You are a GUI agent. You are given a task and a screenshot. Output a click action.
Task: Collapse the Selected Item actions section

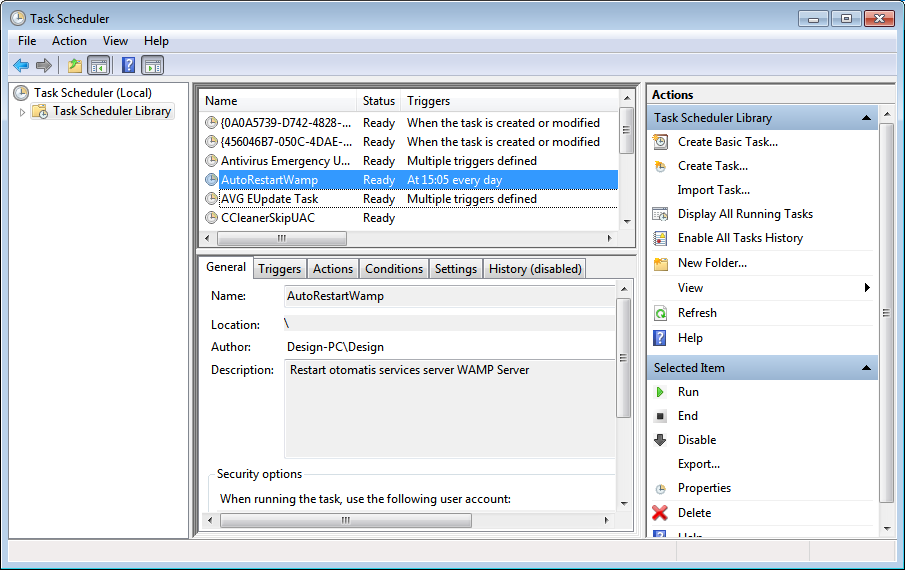click(866, 368)
